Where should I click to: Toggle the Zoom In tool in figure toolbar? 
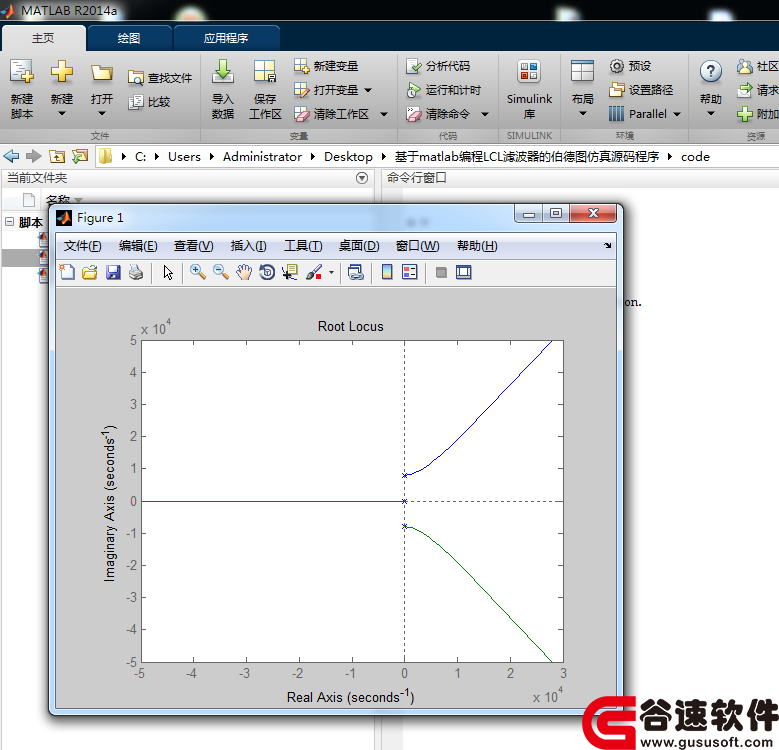[198, 272]
